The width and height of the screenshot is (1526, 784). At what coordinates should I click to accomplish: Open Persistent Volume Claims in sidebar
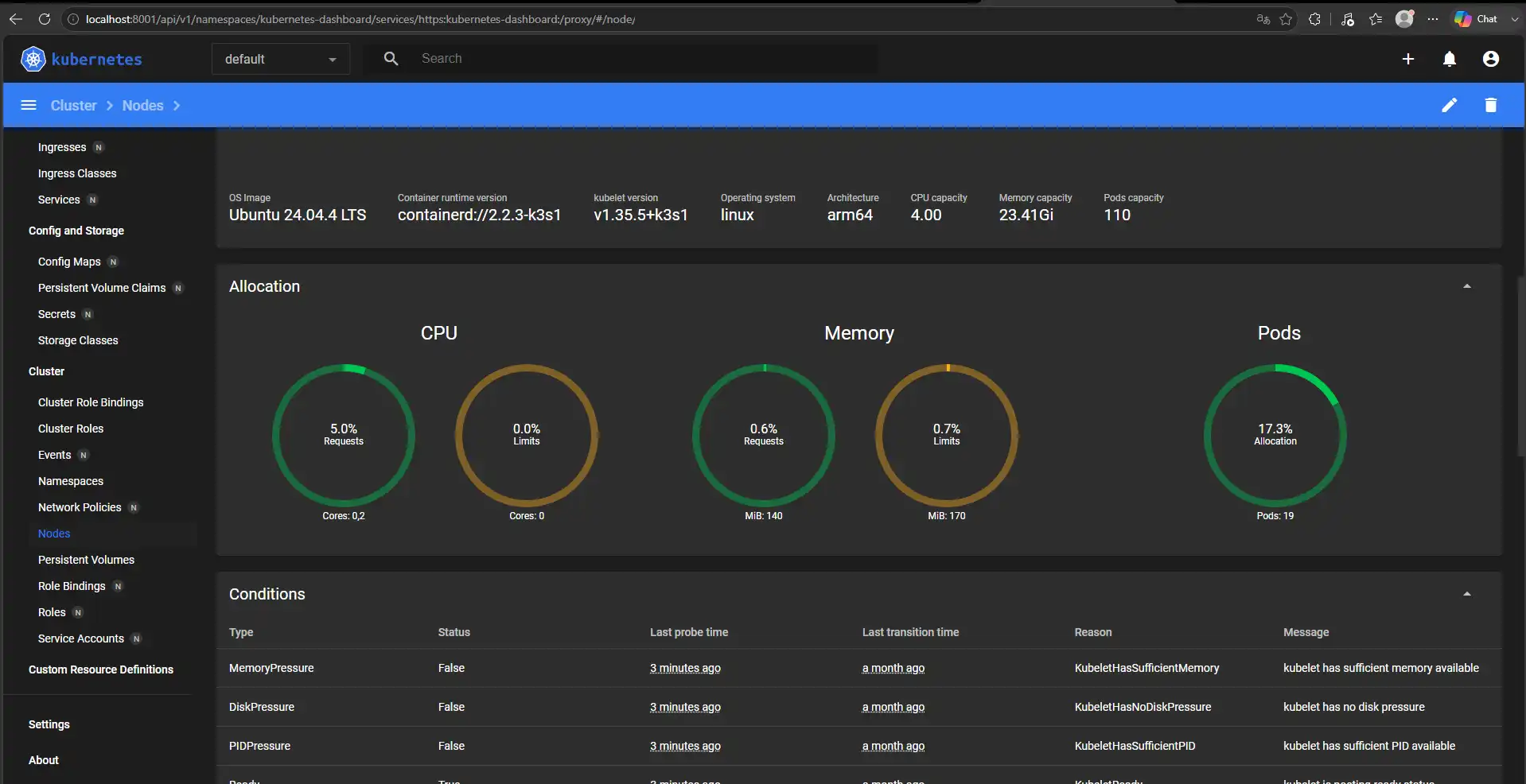tap(102, 288)
